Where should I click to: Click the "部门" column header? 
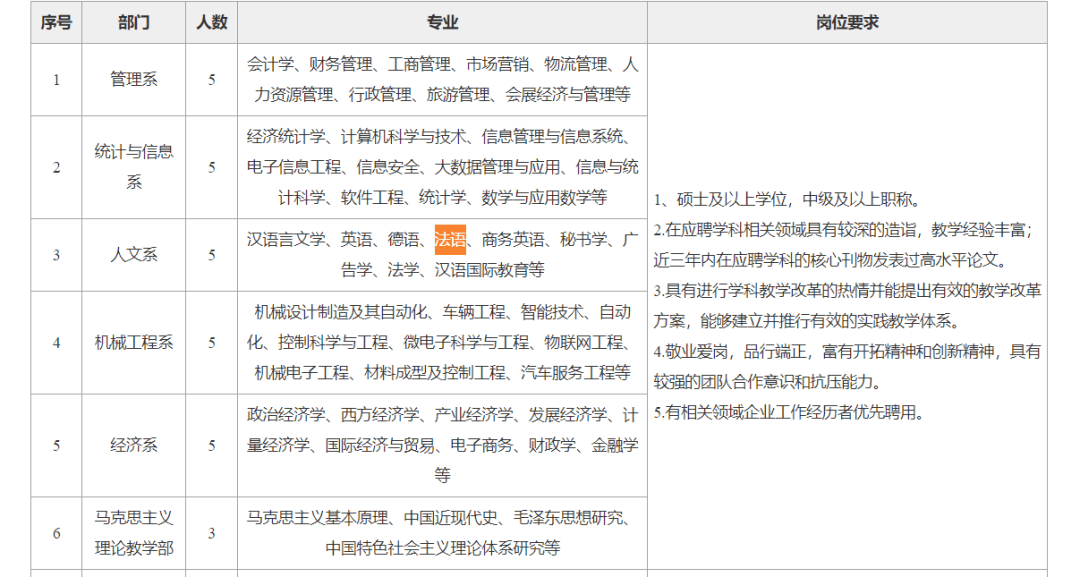pyautogui.click(x=134, y=23)
